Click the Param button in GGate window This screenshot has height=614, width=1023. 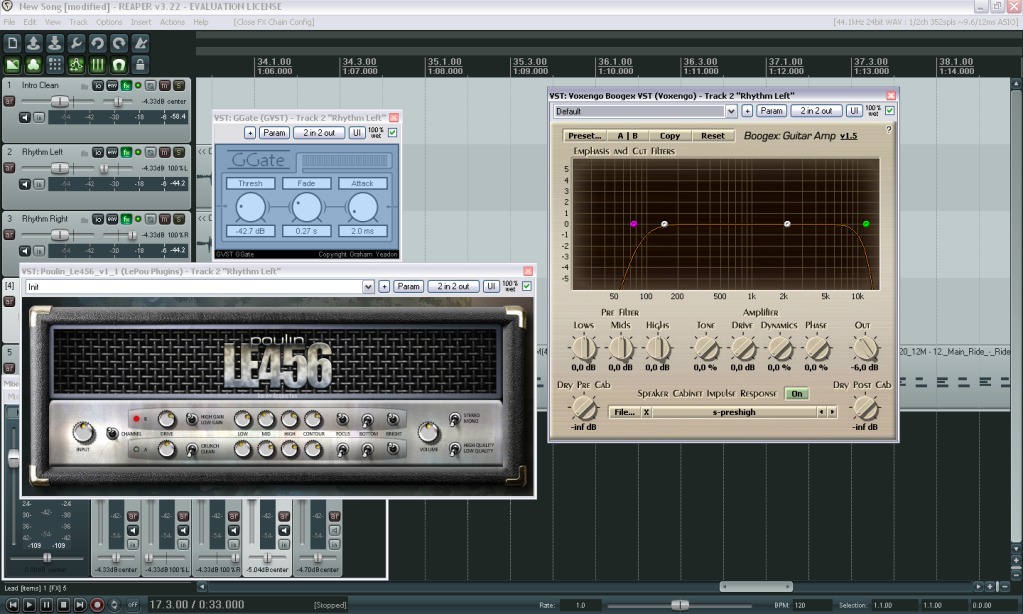point(274,132)
